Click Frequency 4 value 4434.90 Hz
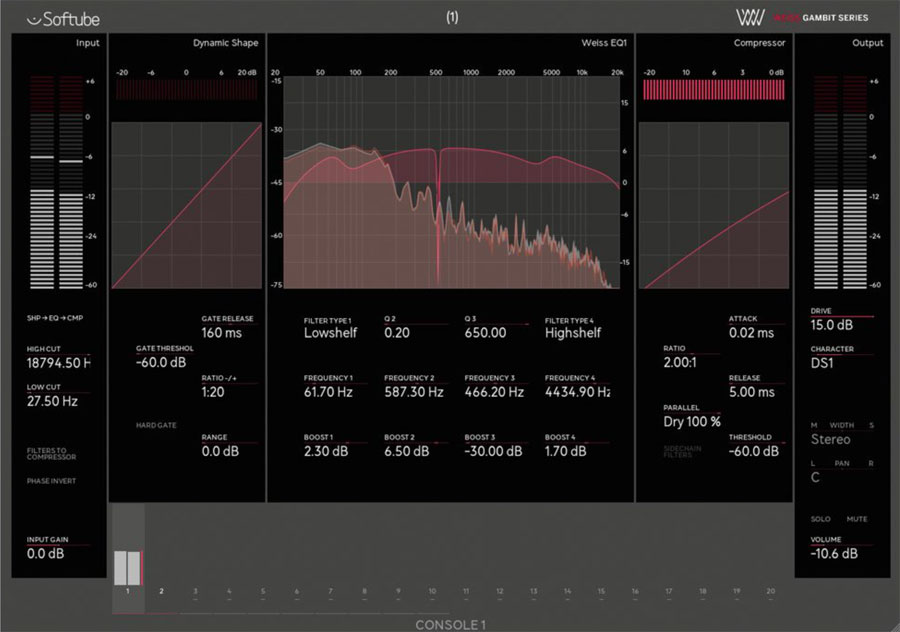Screen dimensions: 900x632 [577, 393]
